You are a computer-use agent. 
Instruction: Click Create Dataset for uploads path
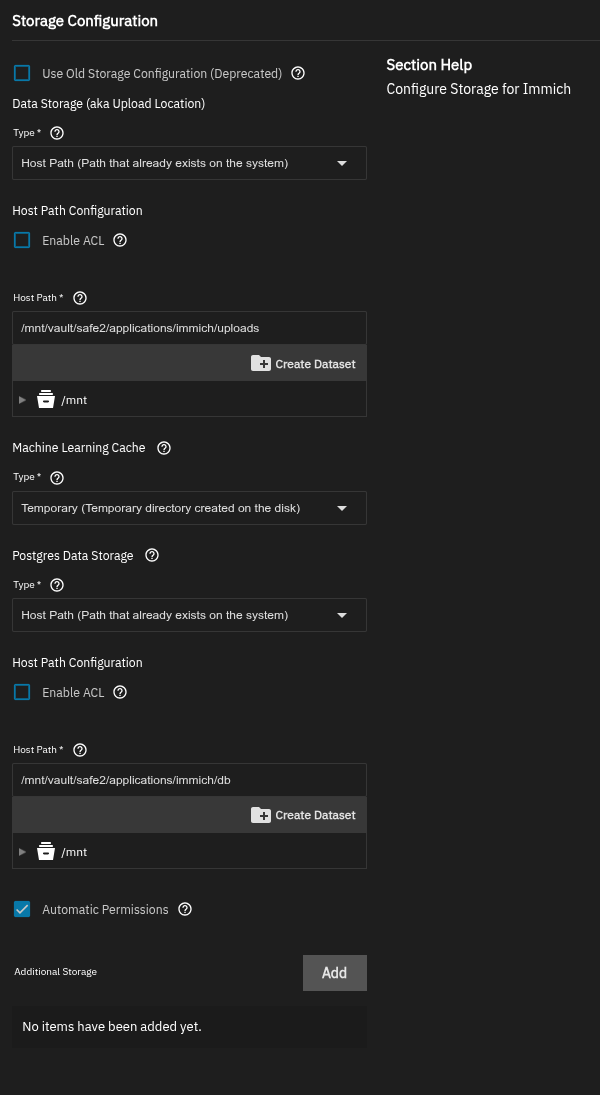click(x=303, y=364)
